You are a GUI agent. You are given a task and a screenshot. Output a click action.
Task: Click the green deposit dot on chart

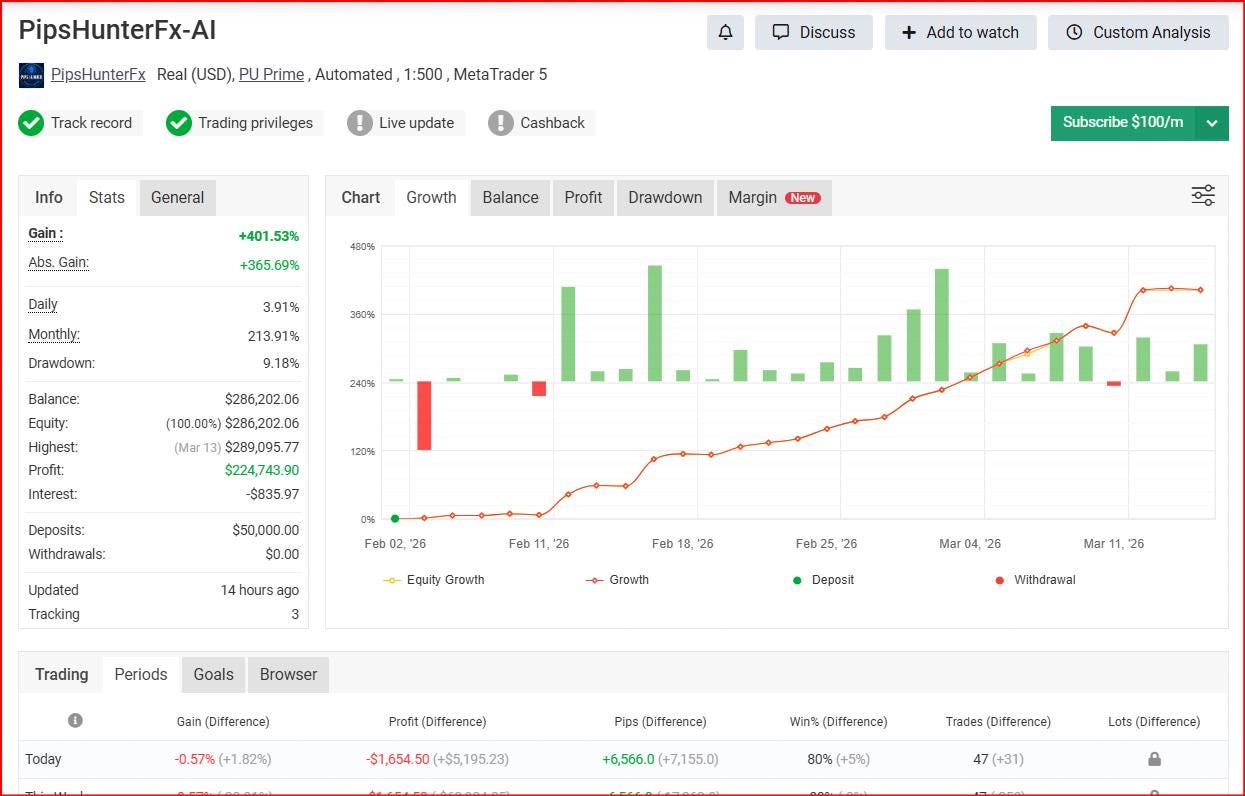395,519
